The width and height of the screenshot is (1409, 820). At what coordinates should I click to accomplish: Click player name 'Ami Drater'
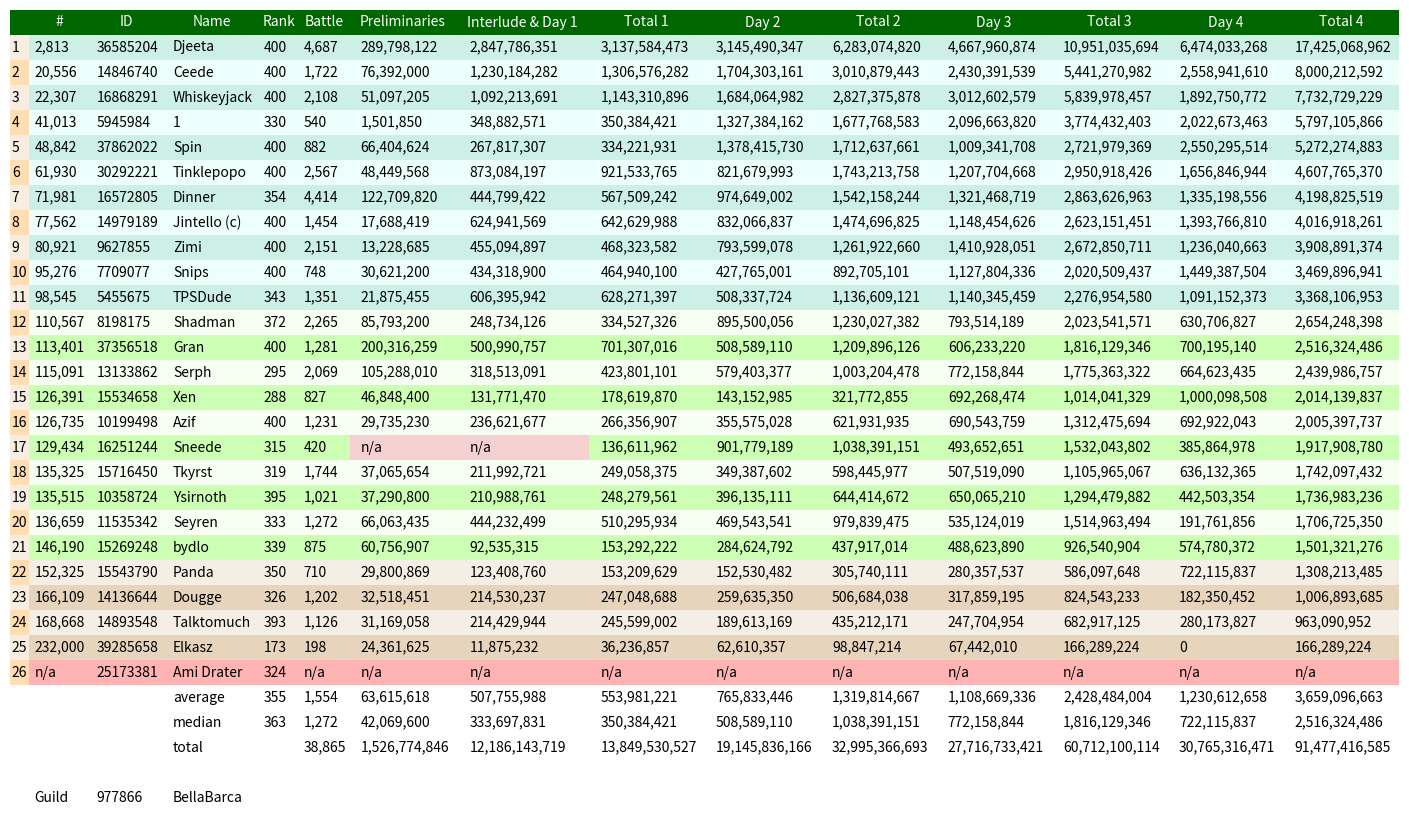click(x=208, y=672)
